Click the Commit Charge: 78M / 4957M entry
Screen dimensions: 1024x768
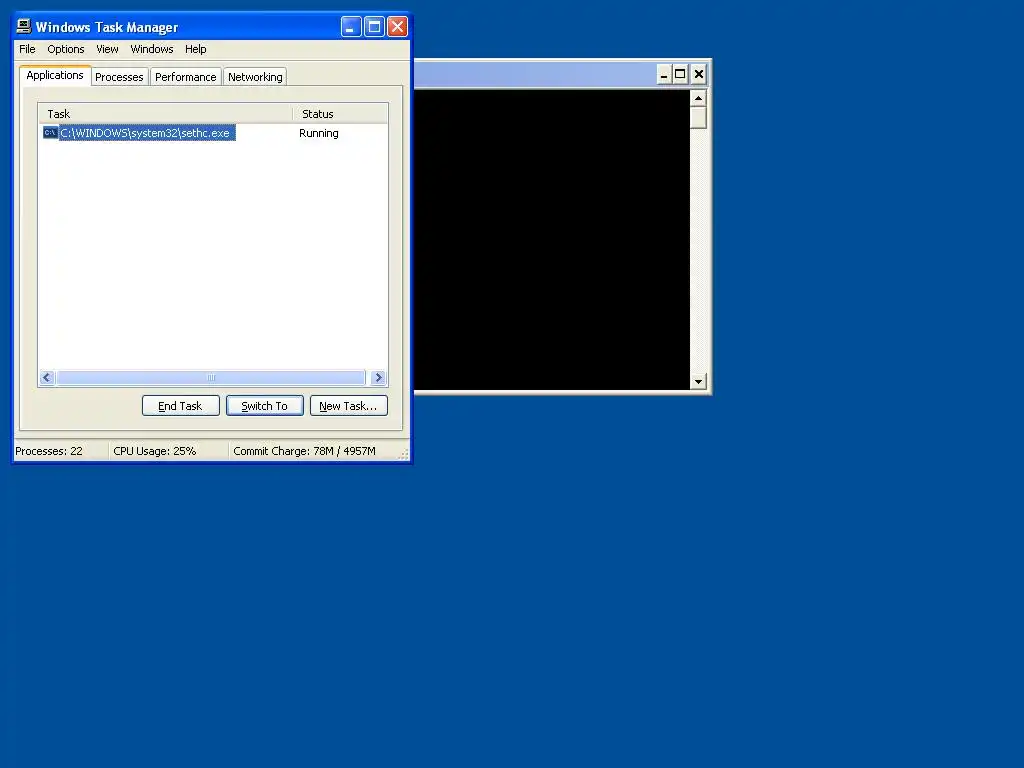pos(304,451)
